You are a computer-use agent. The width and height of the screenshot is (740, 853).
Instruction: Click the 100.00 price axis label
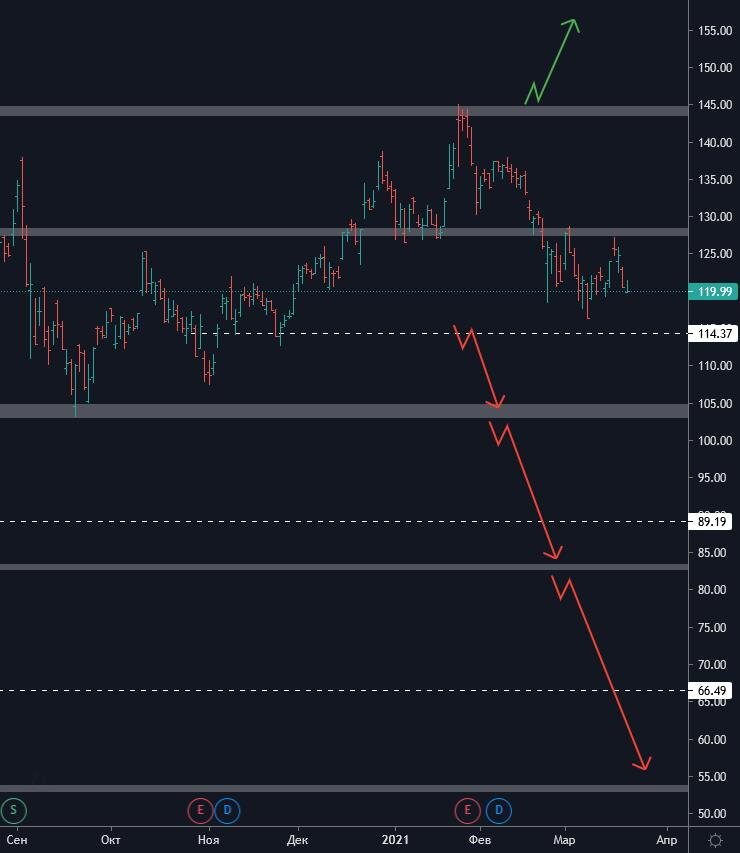point(715,441)
